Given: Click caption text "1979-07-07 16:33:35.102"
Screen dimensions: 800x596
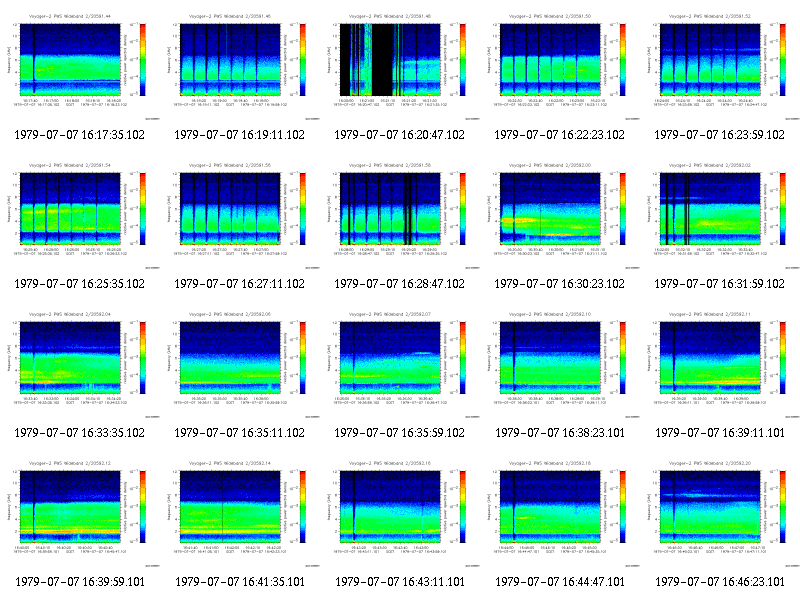Looking at the screenshot, I should (80, 433).
